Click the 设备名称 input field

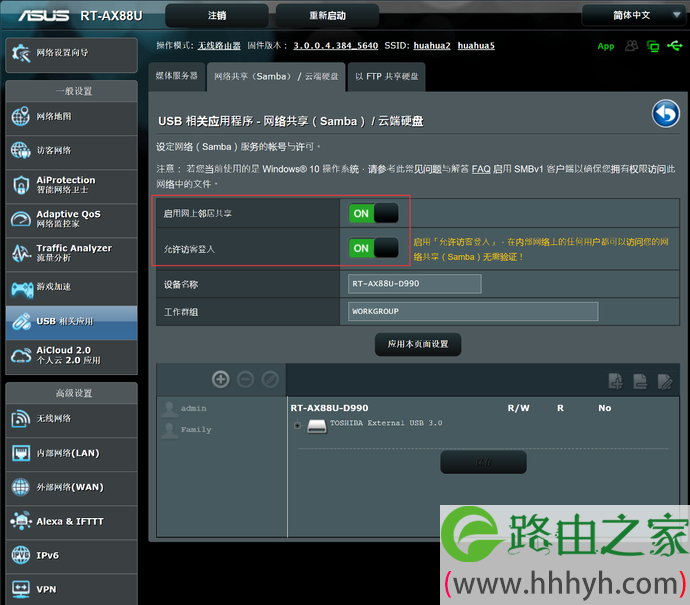click(x=415, y=284)
